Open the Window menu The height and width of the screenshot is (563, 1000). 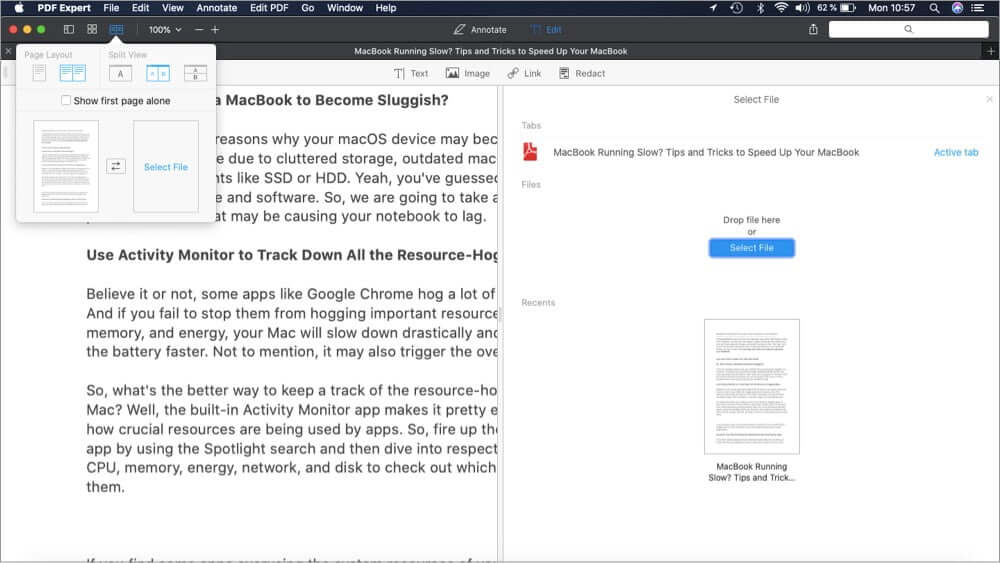click(x=344, y=8)
